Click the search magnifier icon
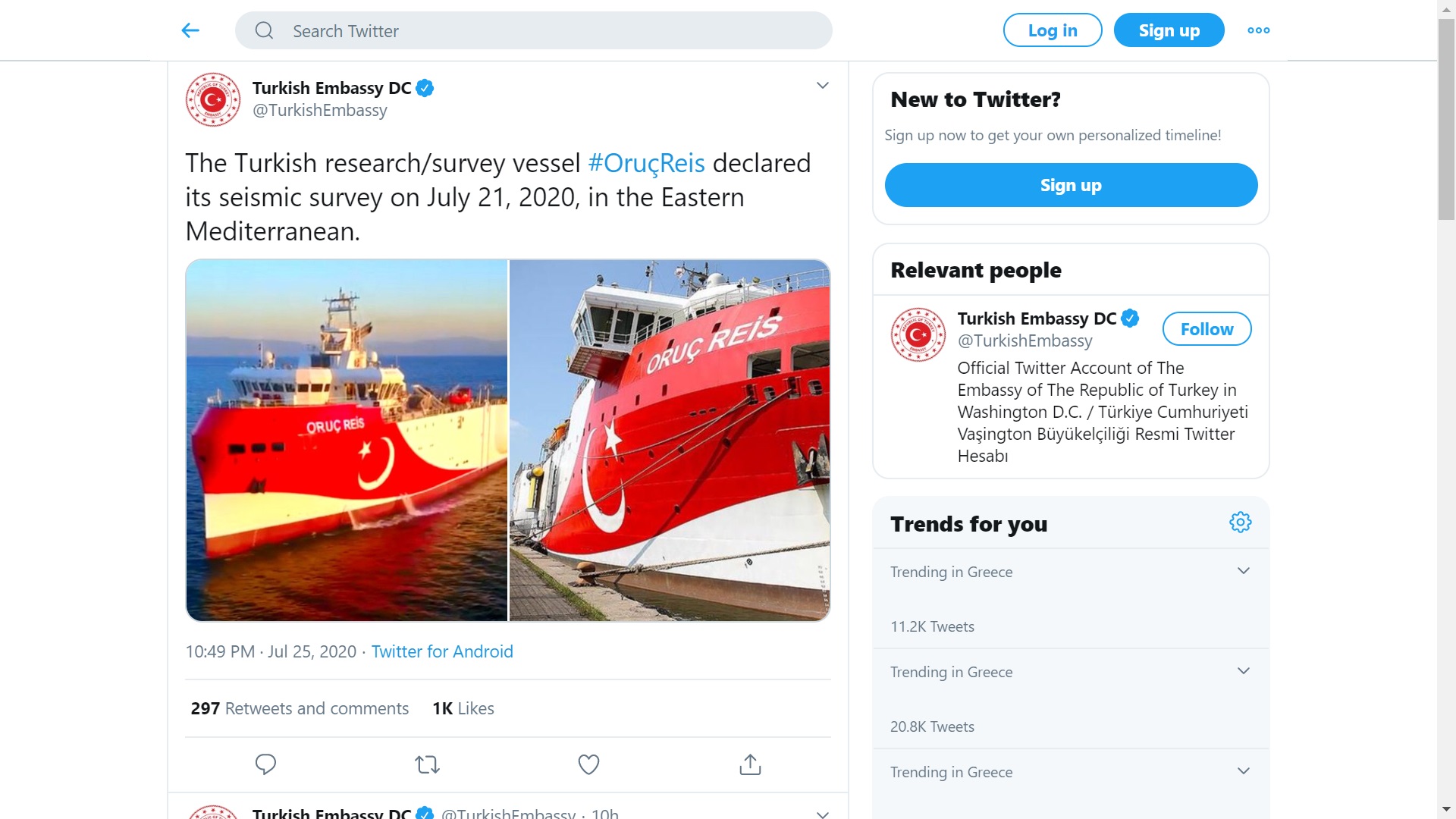Image resolution: width=1456 pixels, height=819 pixels. (264, 30)
